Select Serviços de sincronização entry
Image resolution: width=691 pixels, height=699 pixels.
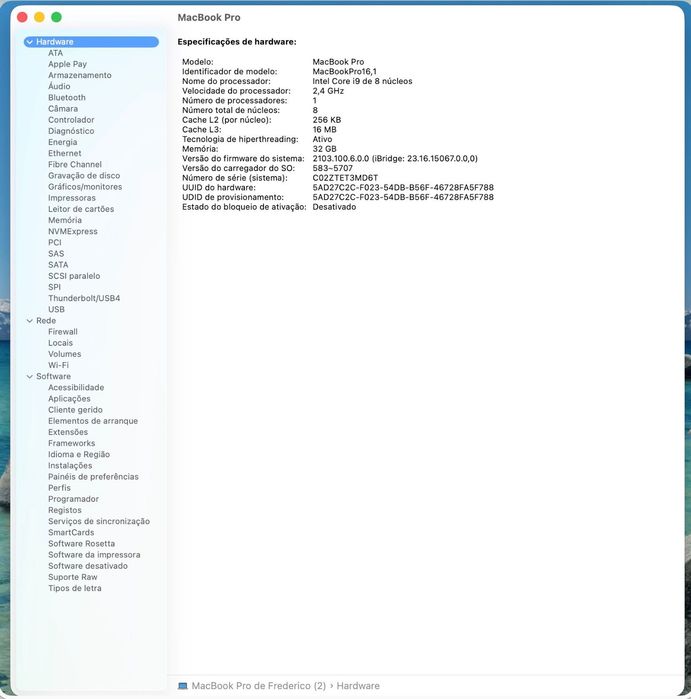[x=99, y=521]
